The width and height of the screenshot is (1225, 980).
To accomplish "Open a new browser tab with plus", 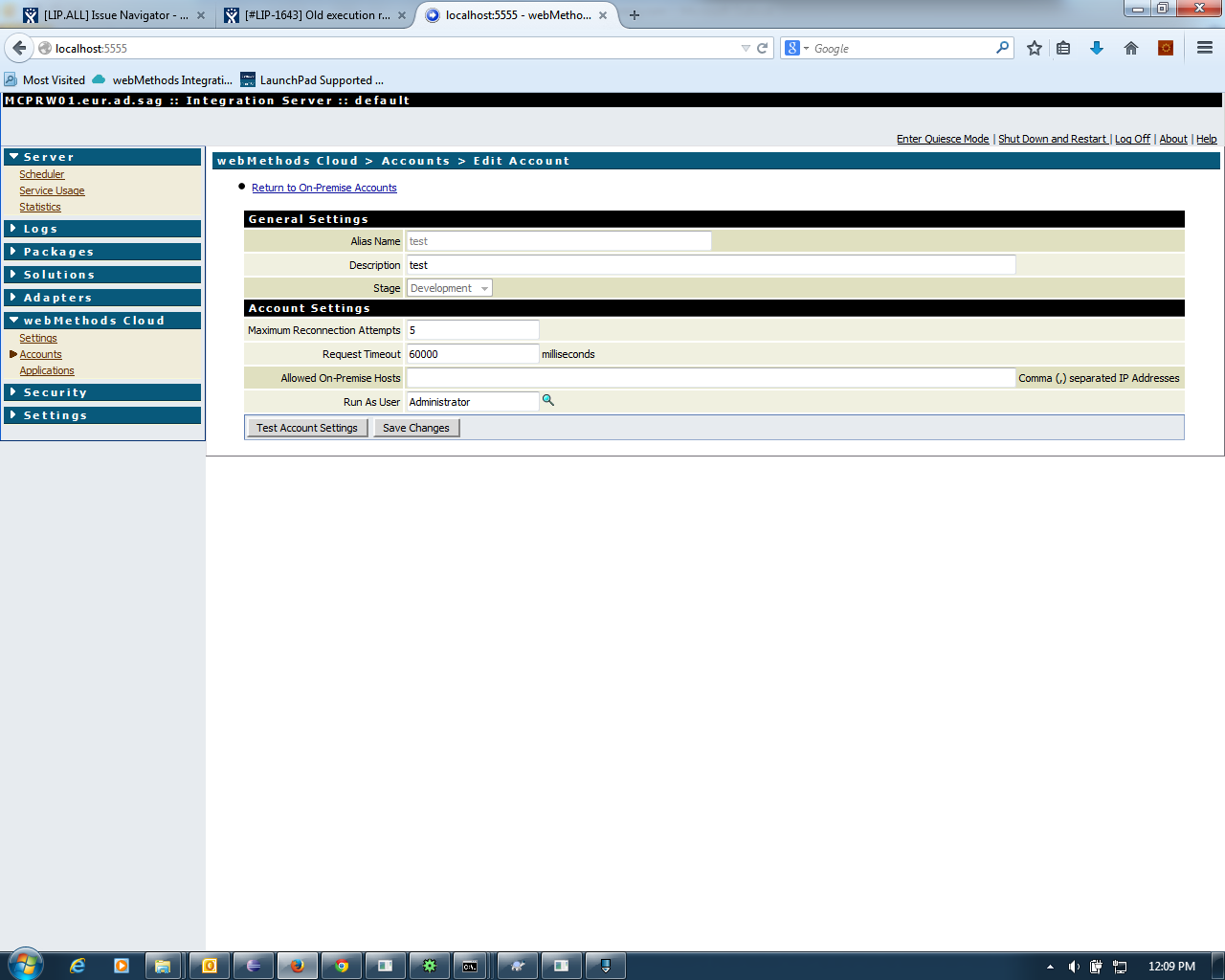I will [634, 15].
